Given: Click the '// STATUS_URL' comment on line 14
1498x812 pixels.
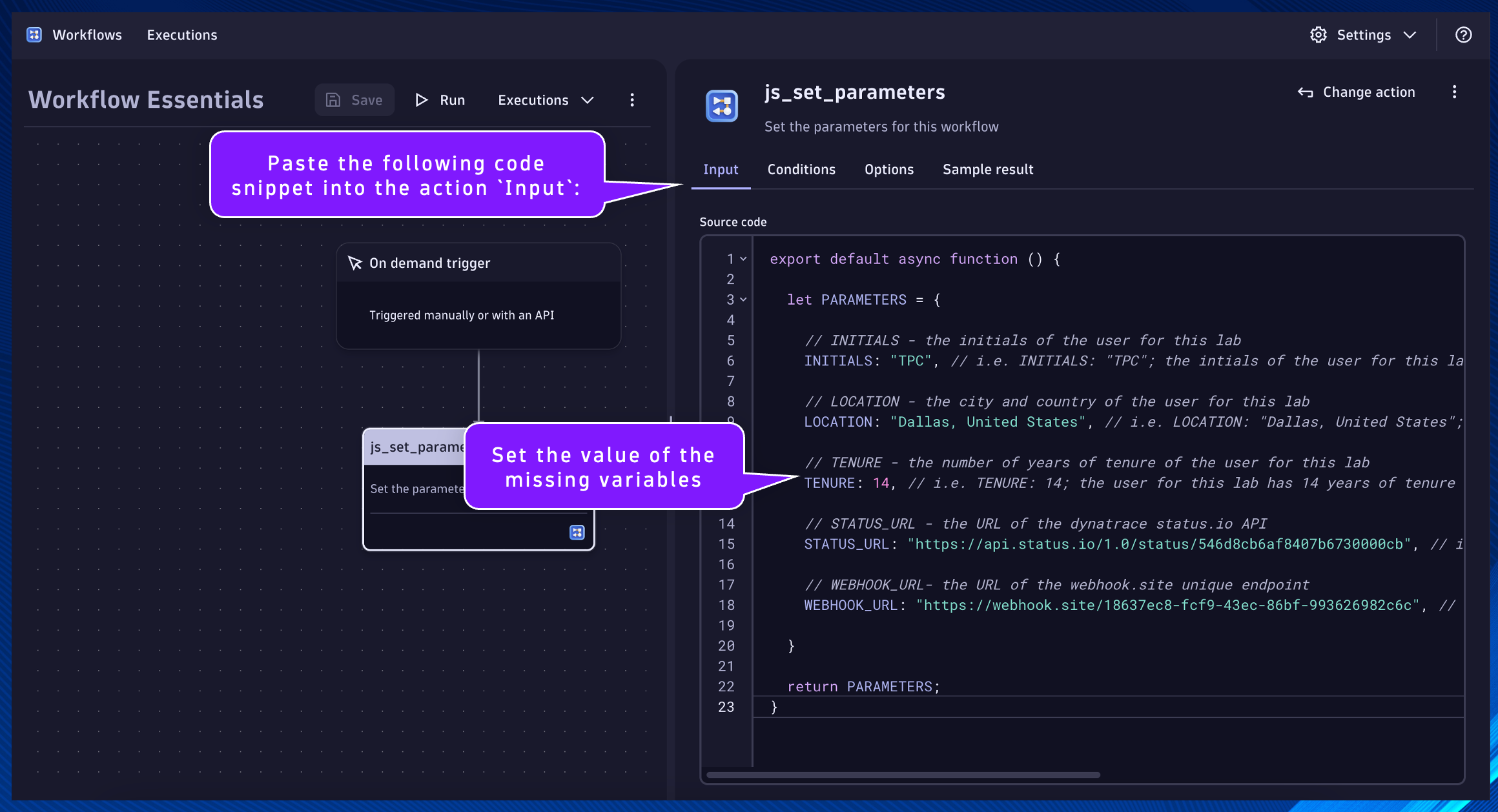Looking at the screenshot, I should (1036, 523).
